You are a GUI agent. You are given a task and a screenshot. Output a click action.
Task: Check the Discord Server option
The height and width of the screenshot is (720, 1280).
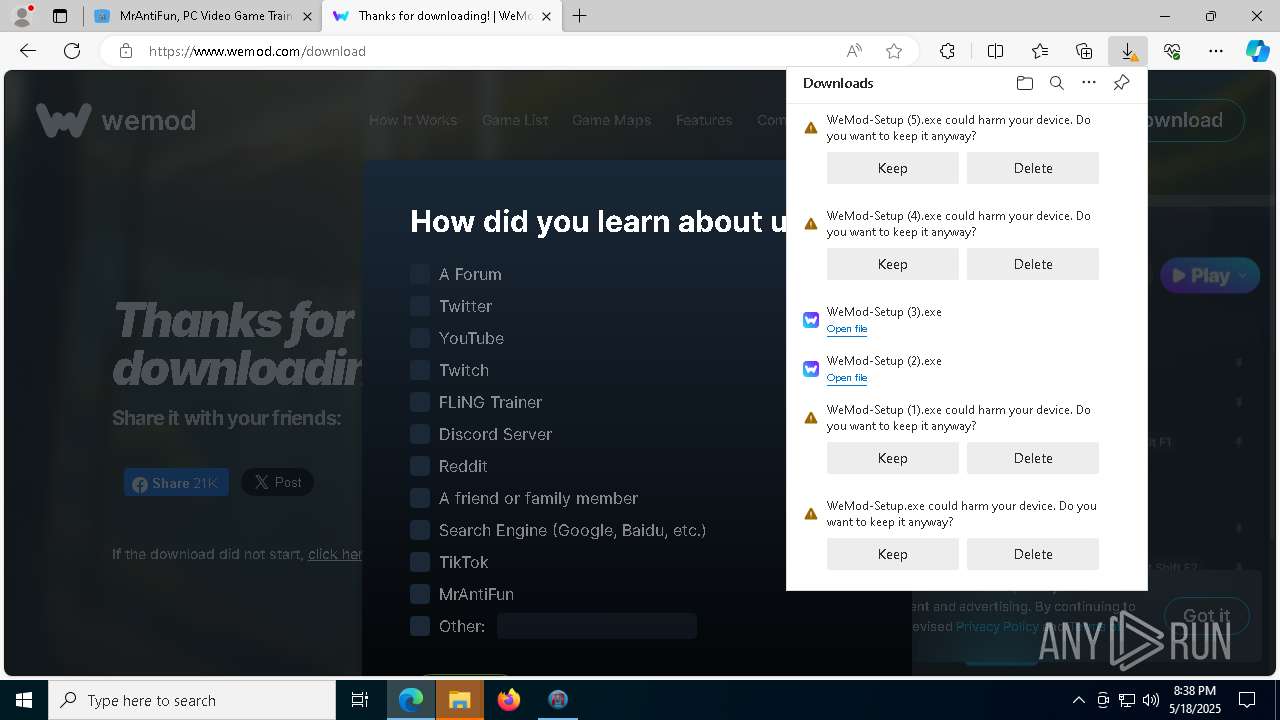point(420,434)
